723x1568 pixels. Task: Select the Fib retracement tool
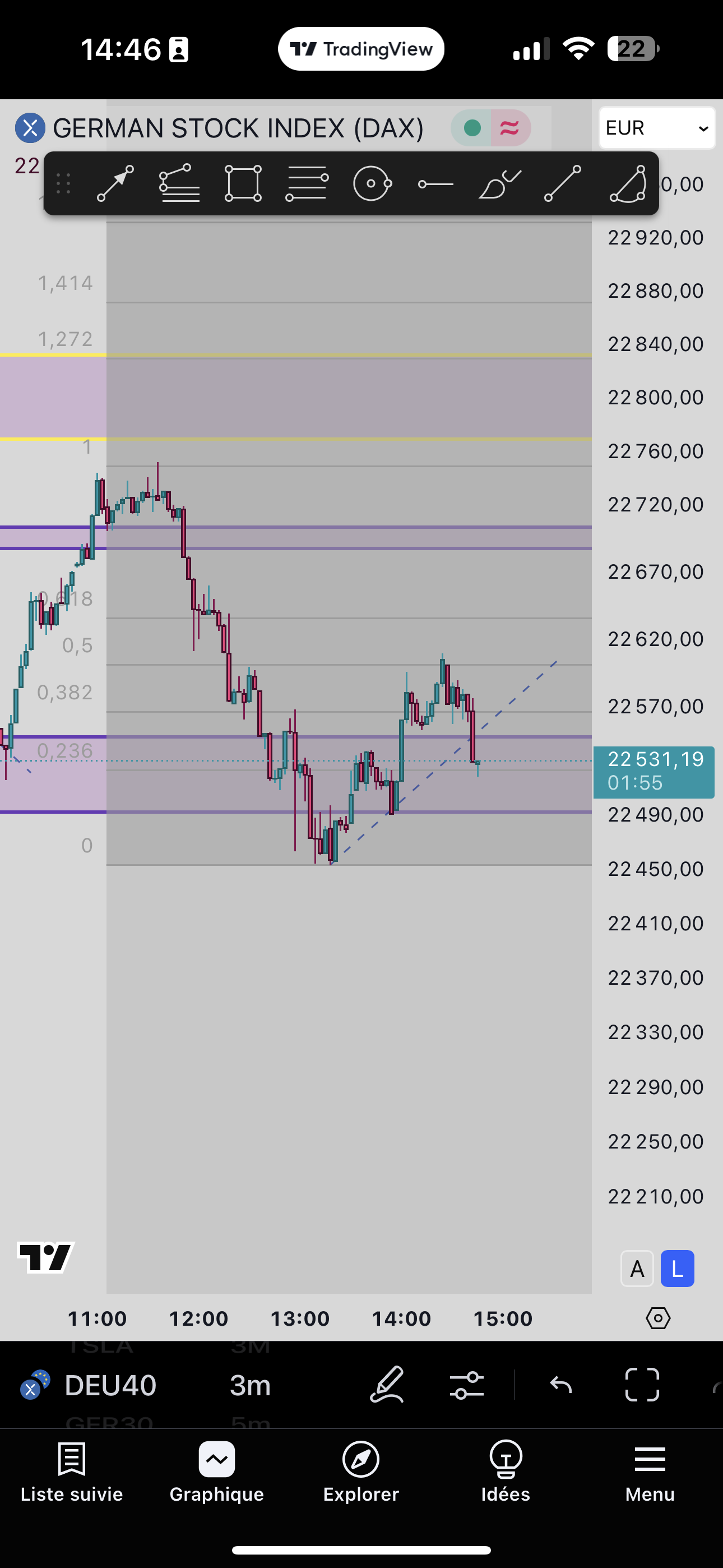coord(179,183)
